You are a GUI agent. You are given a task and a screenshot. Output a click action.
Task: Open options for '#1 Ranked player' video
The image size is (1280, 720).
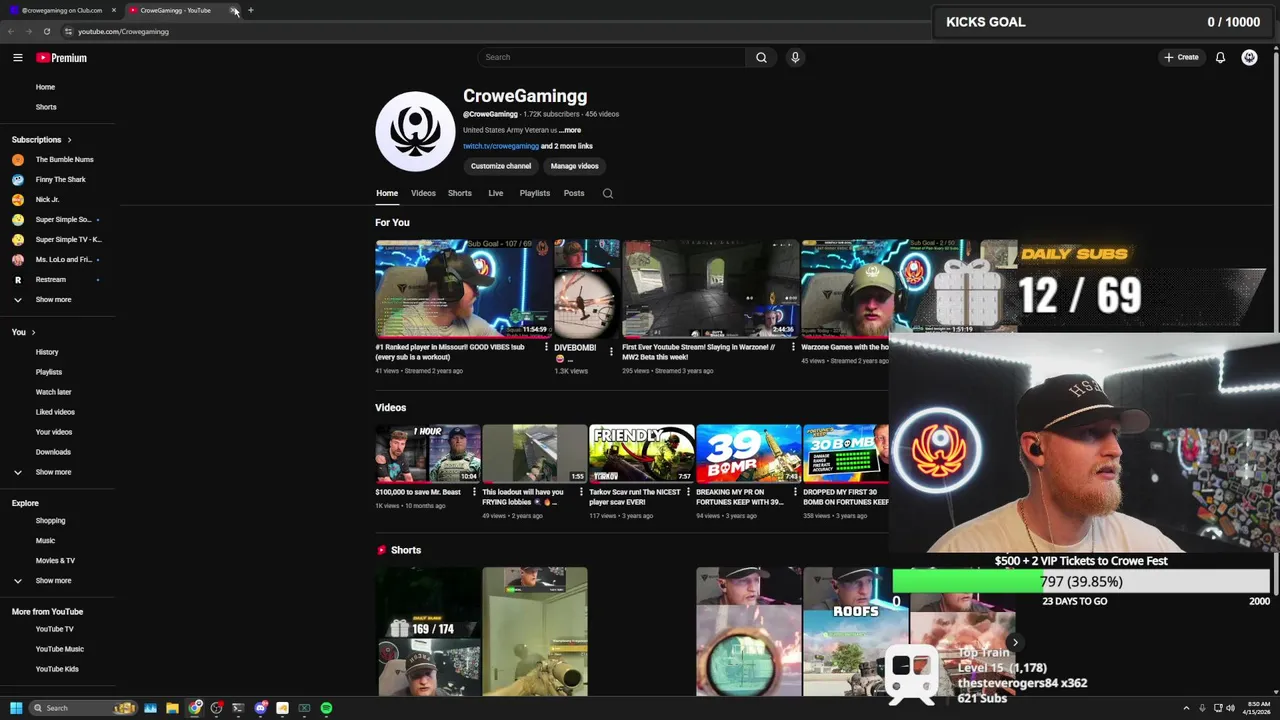(546, 348)
